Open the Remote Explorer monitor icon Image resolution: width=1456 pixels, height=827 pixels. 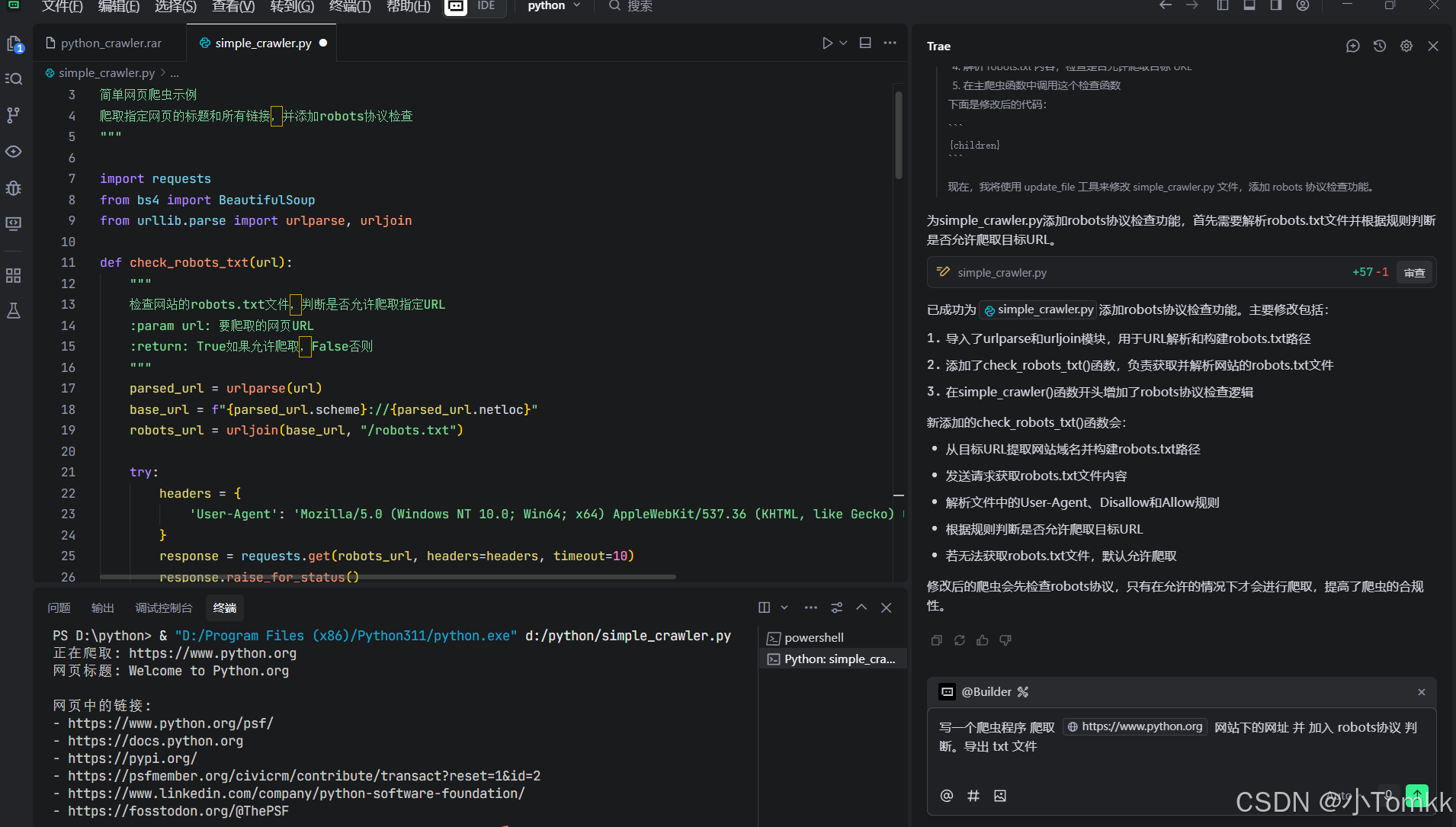click(x=14, y=223)
